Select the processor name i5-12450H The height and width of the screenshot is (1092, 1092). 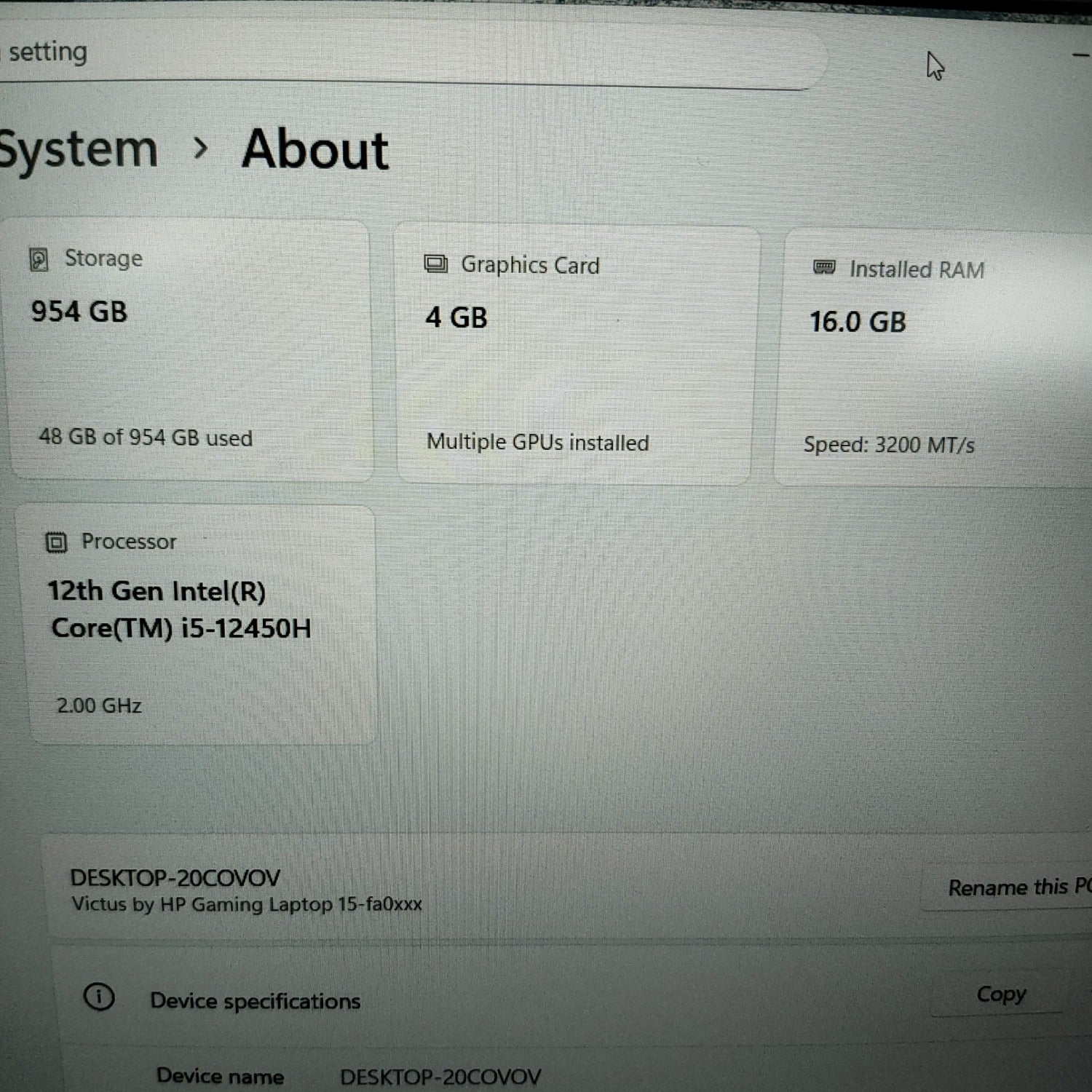click(180, 609)
